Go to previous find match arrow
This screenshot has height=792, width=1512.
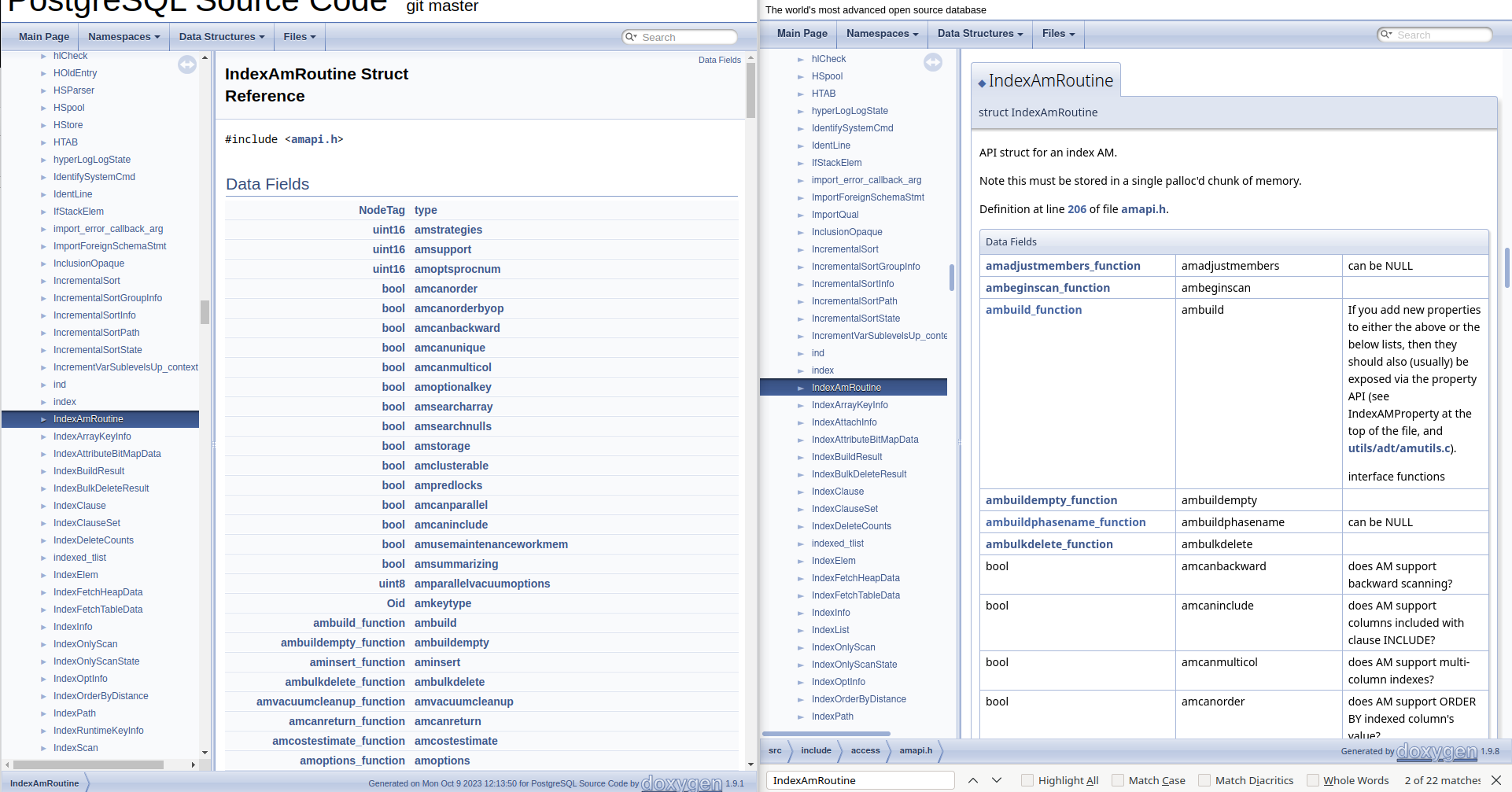[x=973, y=780]
